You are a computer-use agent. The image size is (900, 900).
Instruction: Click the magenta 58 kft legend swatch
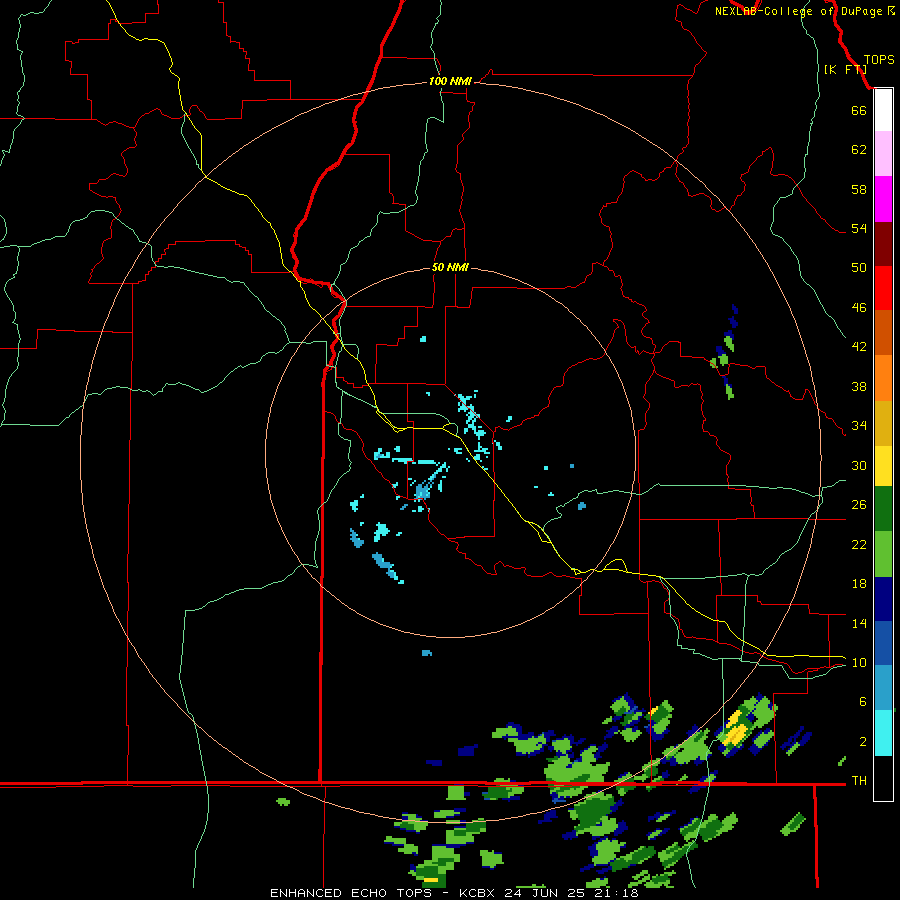pos(883,199)
